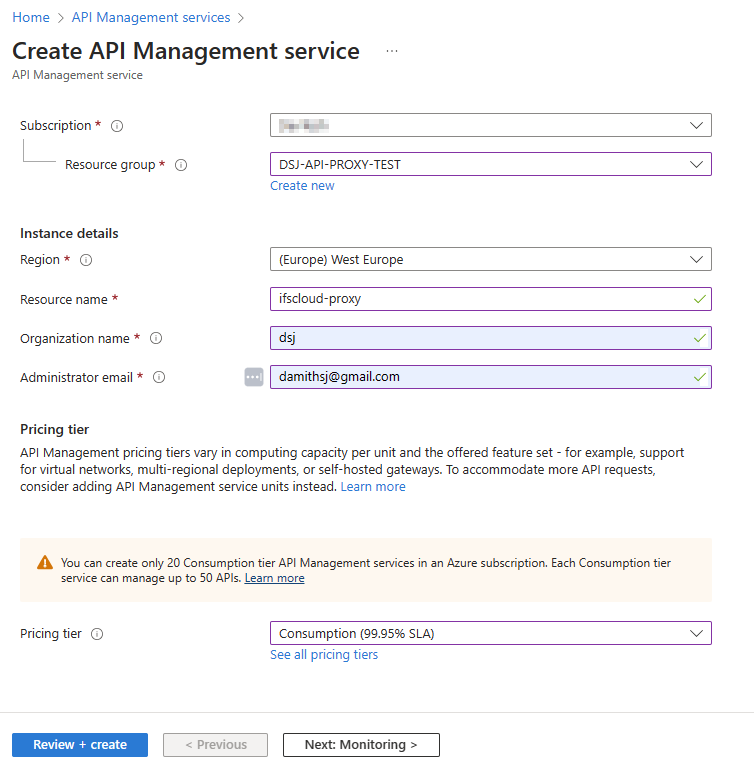Click info icon next to Subscription label
Image resolution: width=754 pixels, height=772 pixels.
(x=117, y=126)
